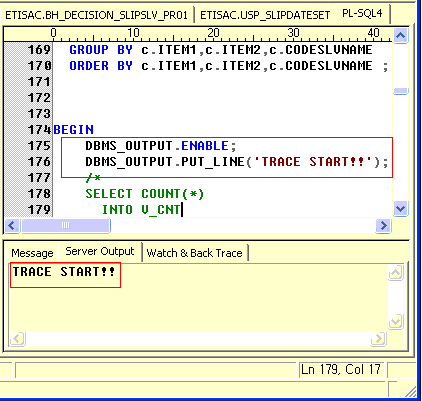Viewport: 422px width, 401px height.
Task: Click the editor scroll down arrow
Action: (x=400, y=209)
